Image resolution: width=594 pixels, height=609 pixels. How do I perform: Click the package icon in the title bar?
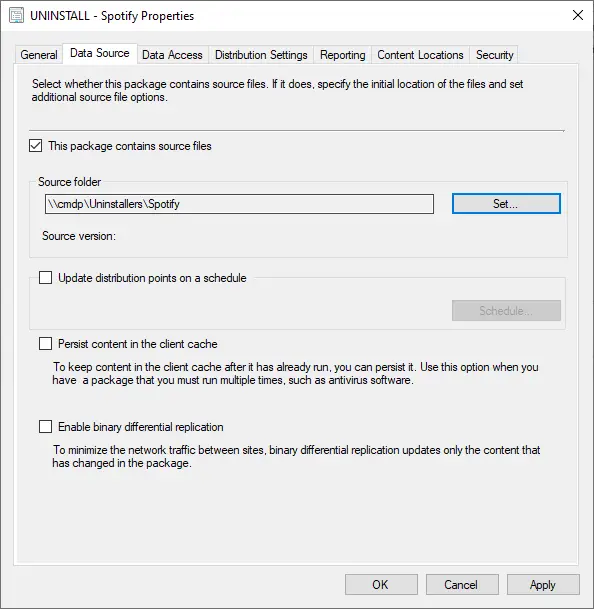(16, 16)
